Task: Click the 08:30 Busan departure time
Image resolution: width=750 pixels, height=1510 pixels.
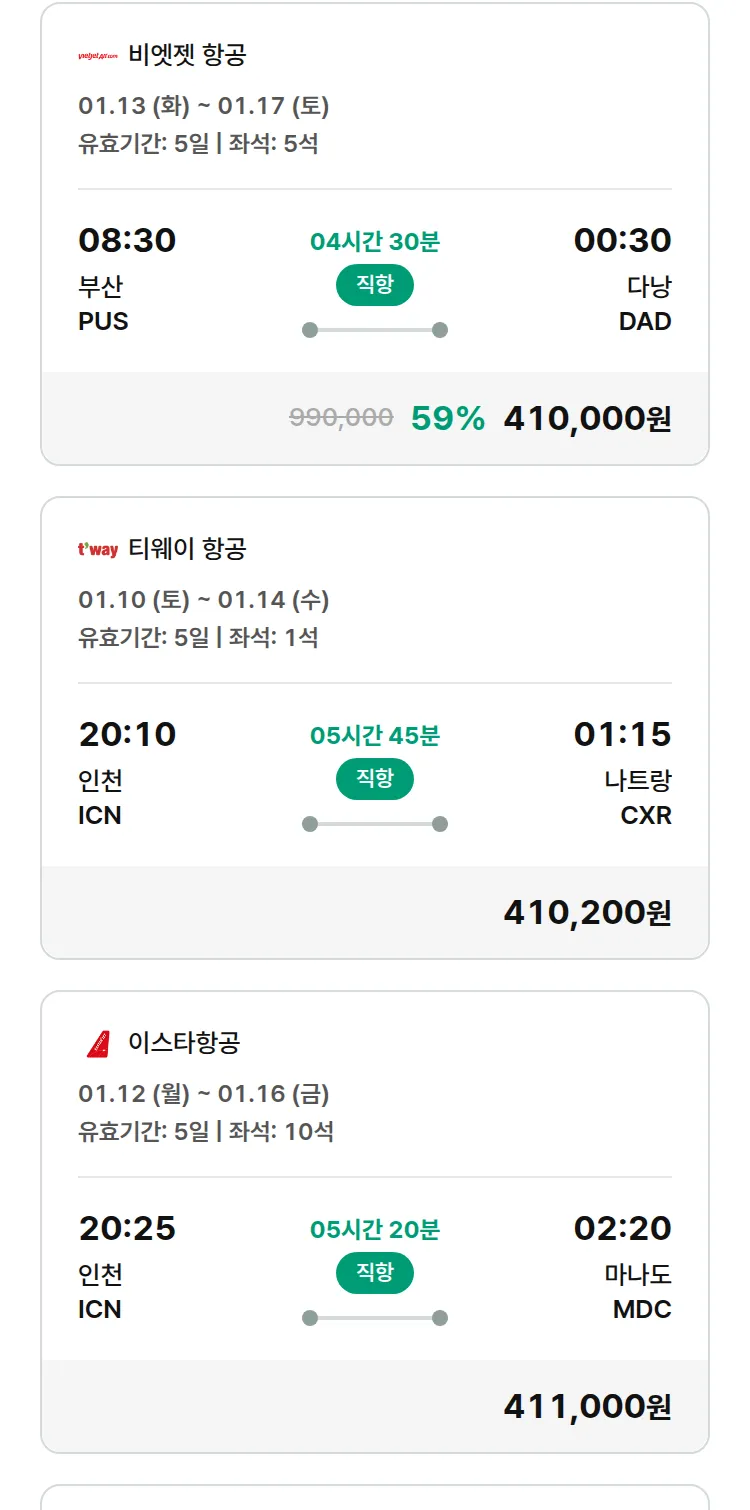Action: click(x=127, y=240)
